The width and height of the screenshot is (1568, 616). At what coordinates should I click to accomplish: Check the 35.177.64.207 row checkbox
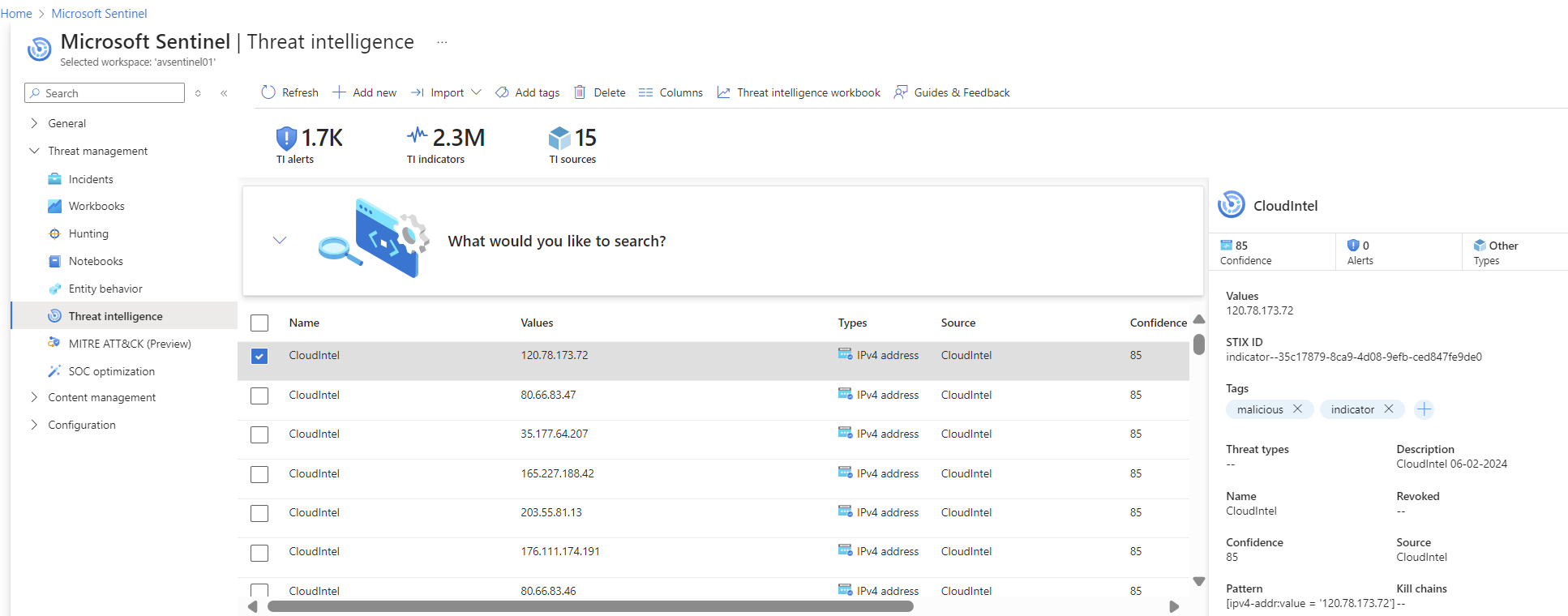(259, 434)
